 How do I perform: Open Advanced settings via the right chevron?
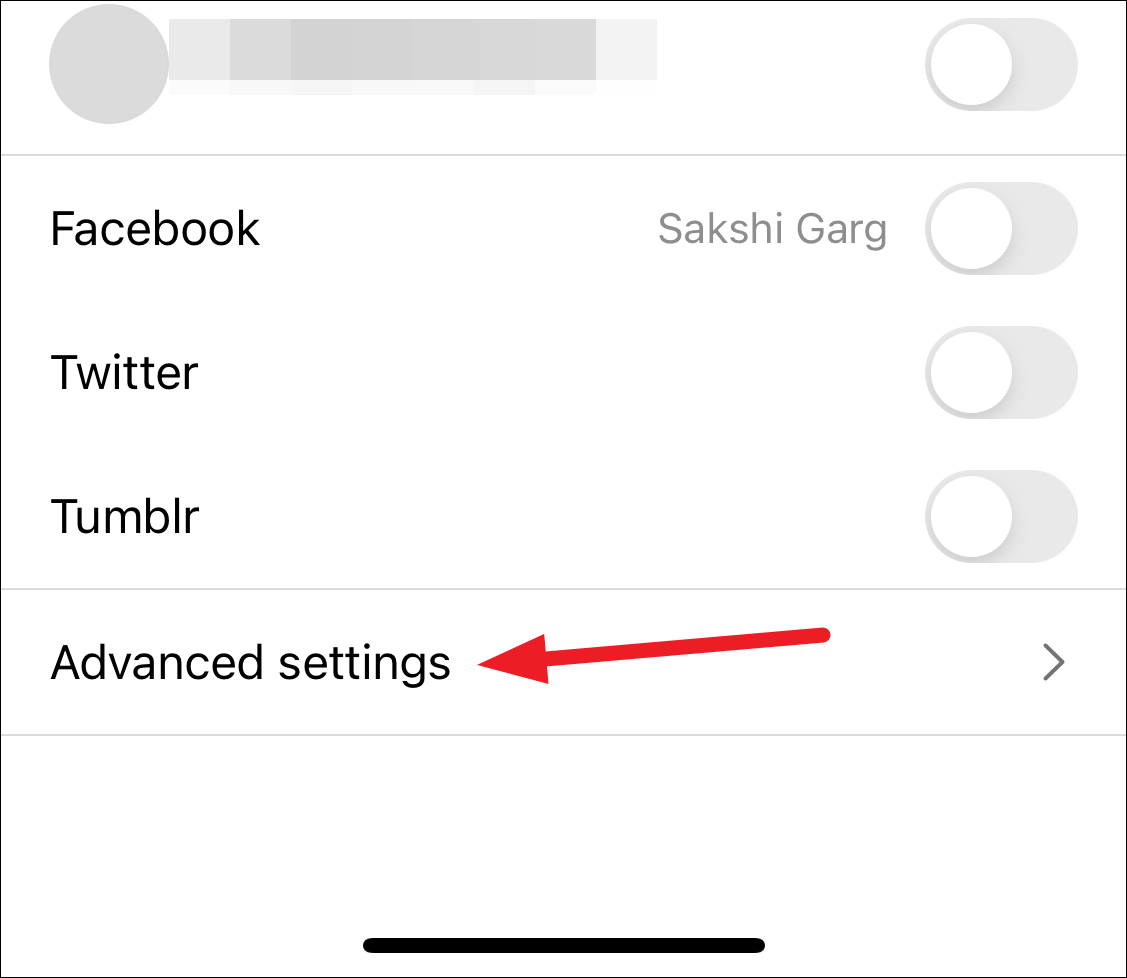coord(1053,662)
